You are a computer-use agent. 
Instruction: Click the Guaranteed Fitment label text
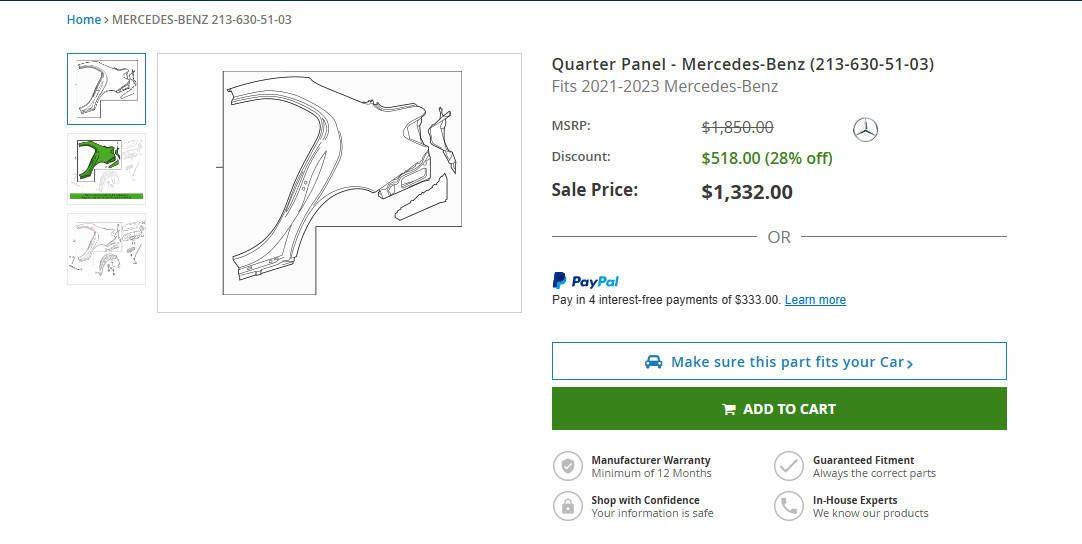tap(863, 460)
